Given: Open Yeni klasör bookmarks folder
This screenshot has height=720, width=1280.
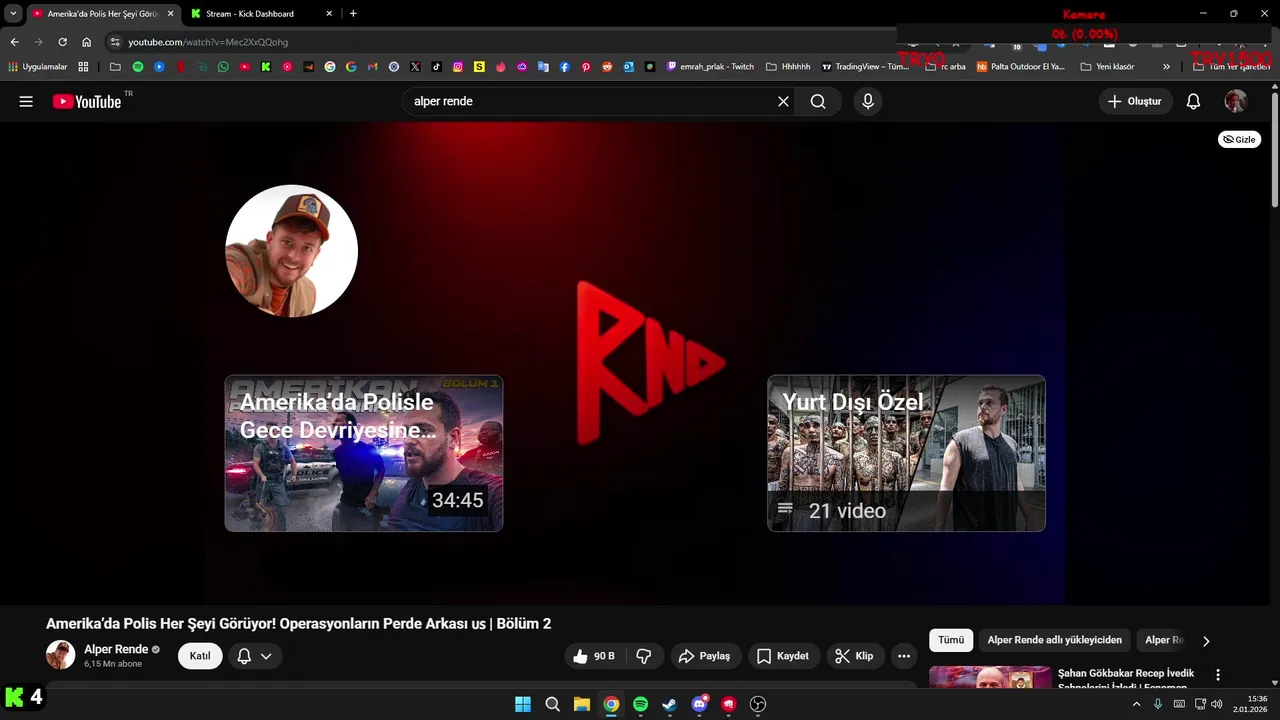Looking at the screenshot, I should [1107, 67].
